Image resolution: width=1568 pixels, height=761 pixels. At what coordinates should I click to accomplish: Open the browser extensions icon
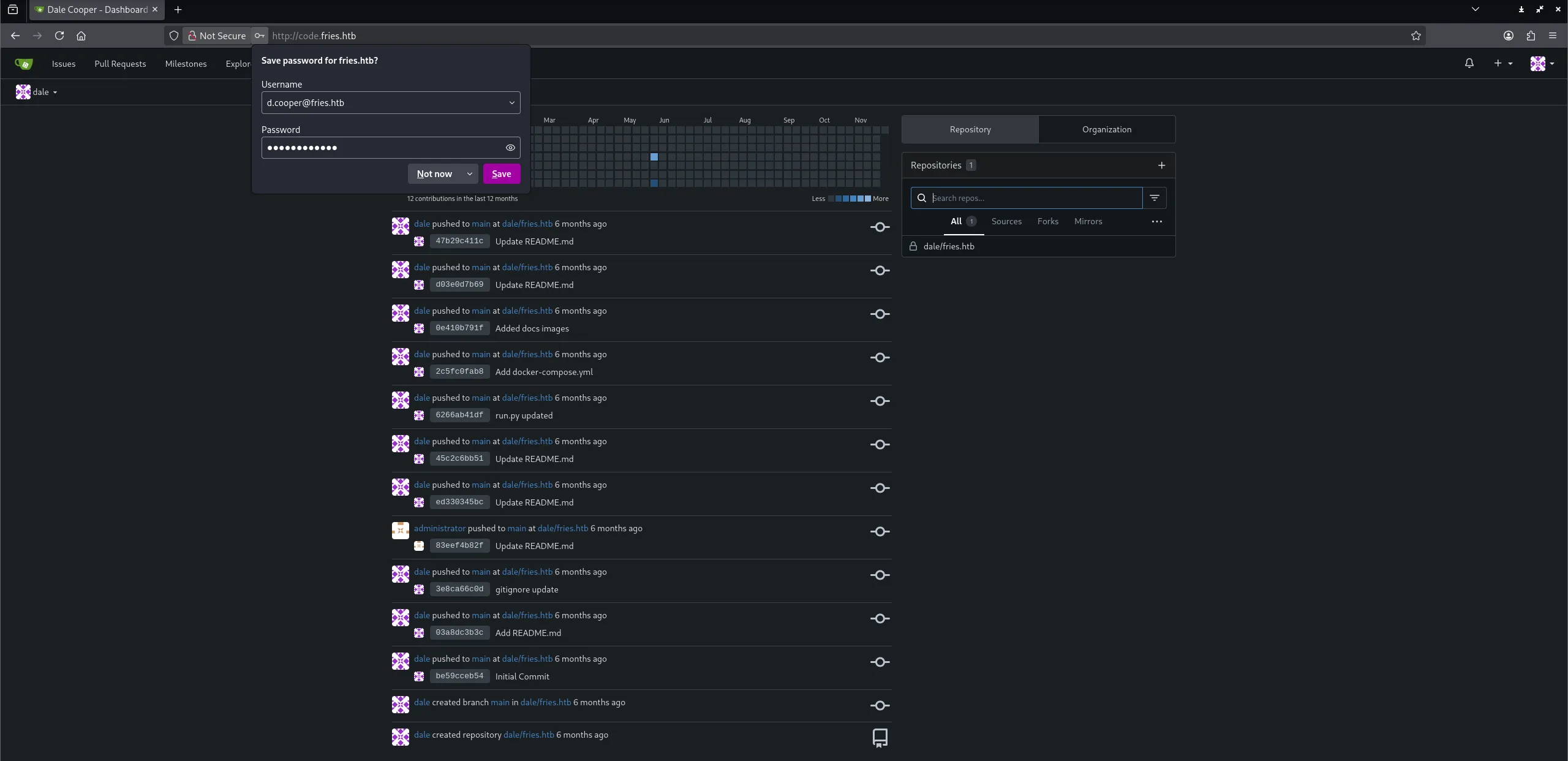pos(1531,36)
